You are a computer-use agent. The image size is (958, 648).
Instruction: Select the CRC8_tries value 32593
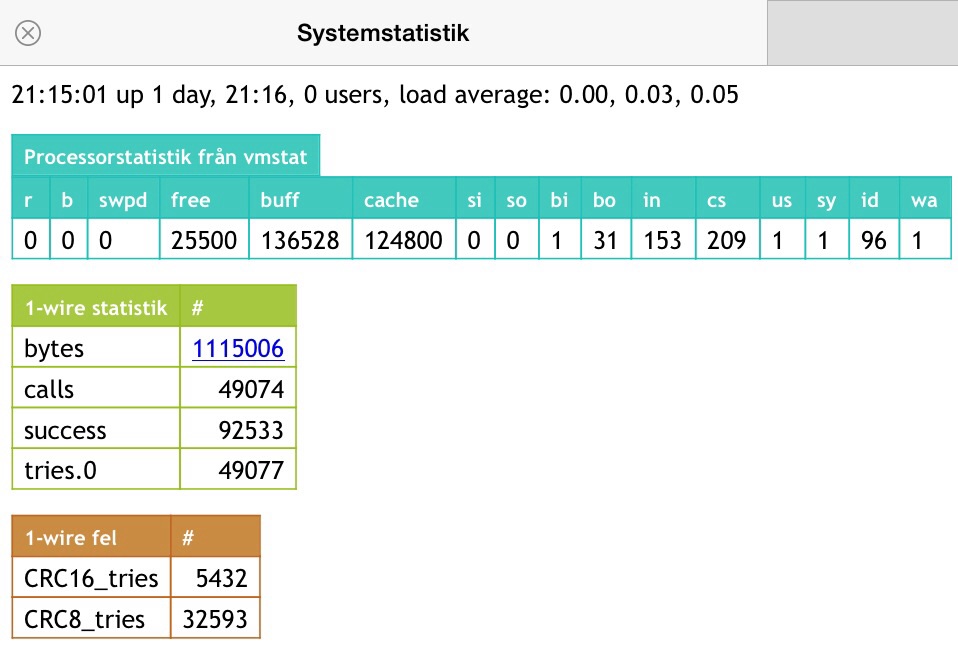click(215, 619)
